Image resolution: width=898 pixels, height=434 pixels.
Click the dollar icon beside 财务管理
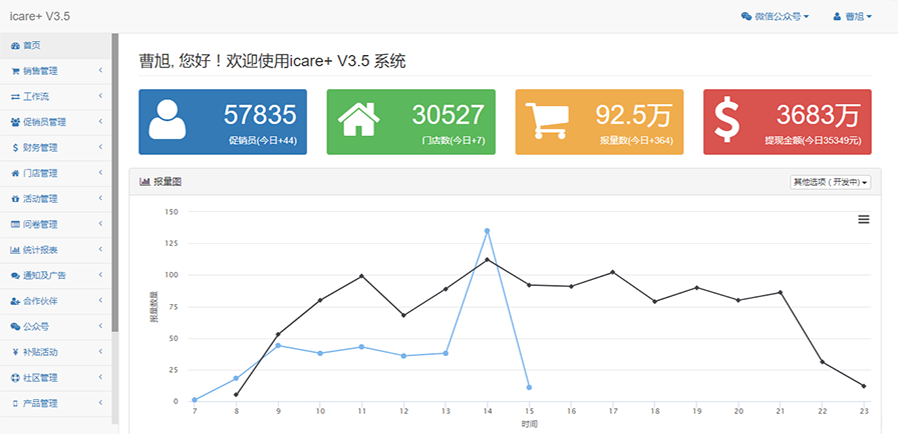coord(15,148)
